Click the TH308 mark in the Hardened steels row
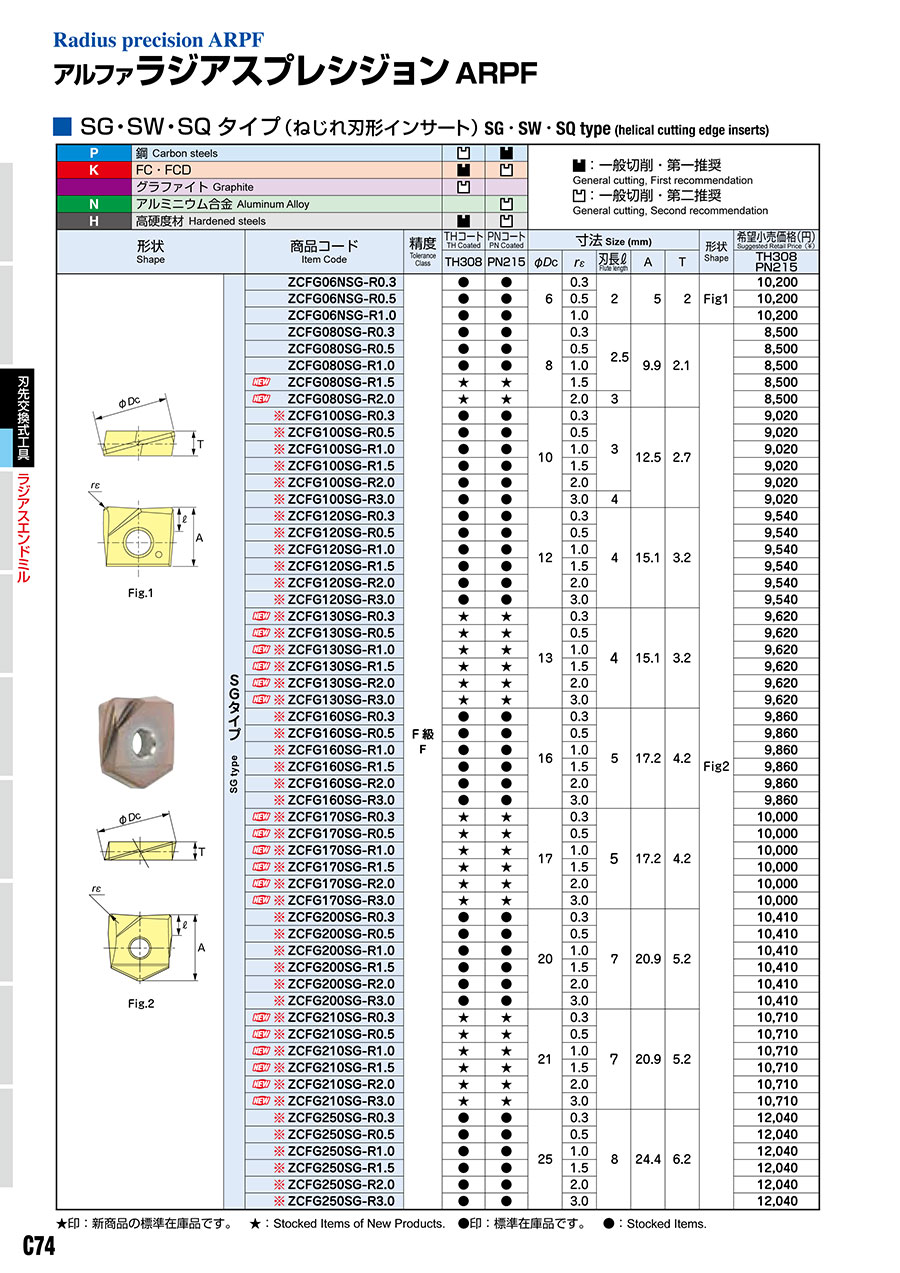The image size is (900, 1273). 463,221
